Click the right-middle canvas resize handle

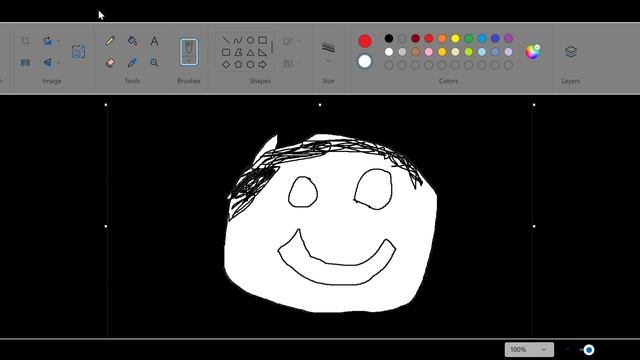(x=534, y=226)
